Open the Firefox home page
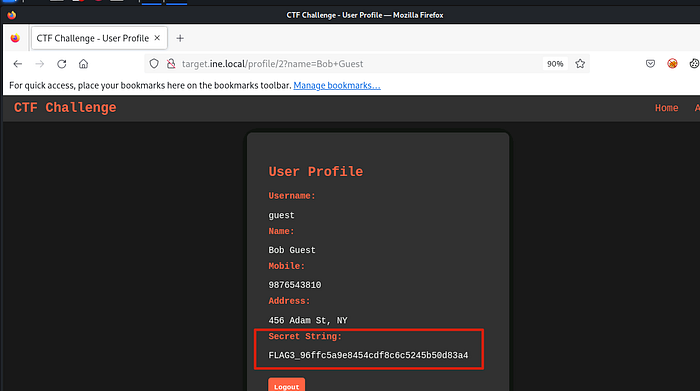The height and width of the screenshot is (391, 700). [83, 64]
